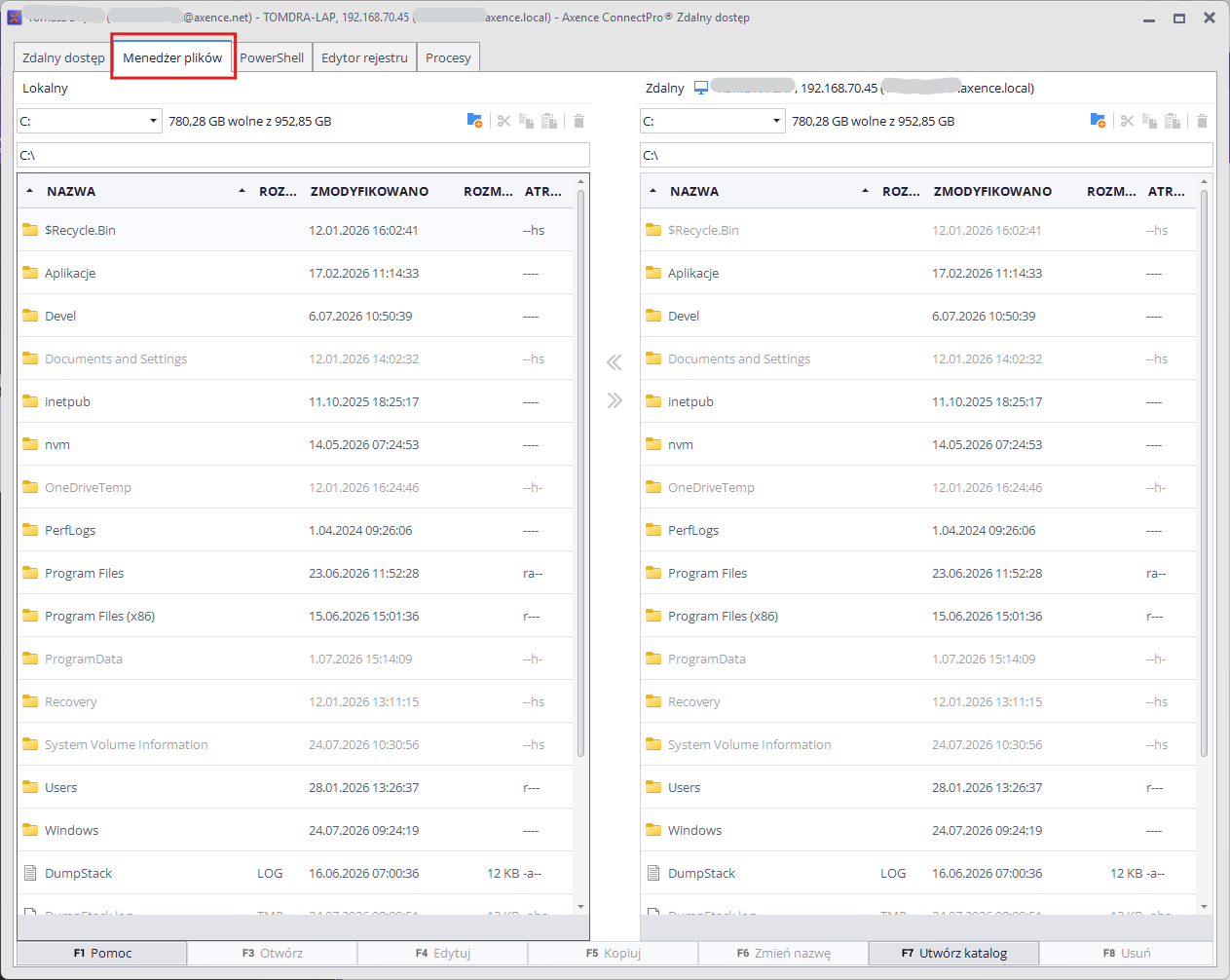Paste into the remote pane

1173,121
